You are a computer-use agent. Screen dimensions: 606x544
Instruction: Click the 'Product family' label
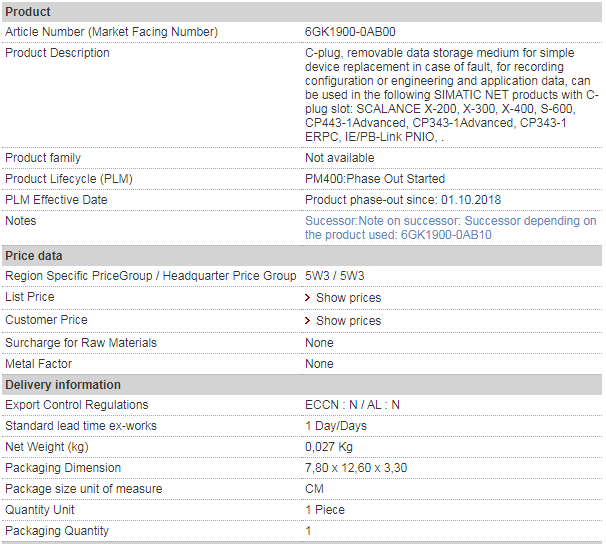[43, 158]
